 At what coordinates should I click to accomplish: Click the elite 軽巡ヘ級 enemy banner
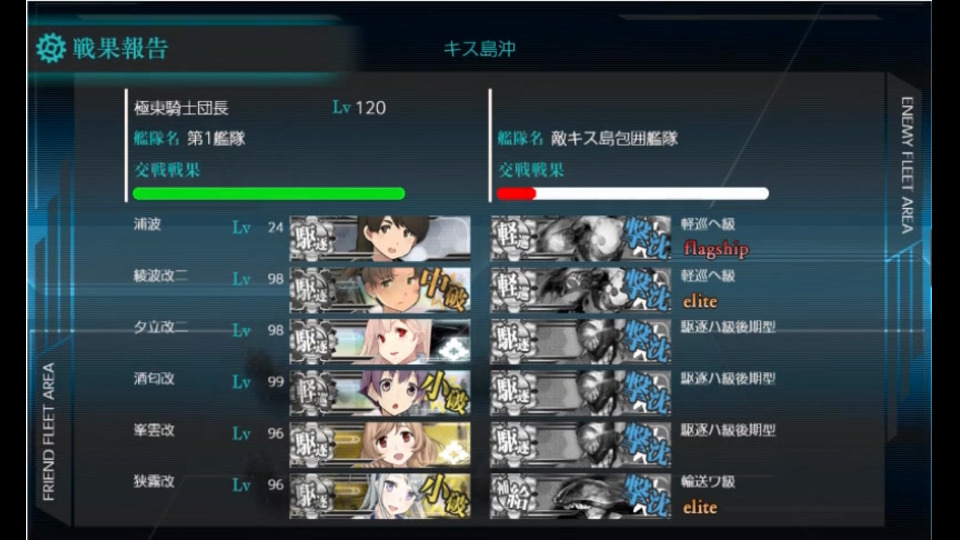580,290
